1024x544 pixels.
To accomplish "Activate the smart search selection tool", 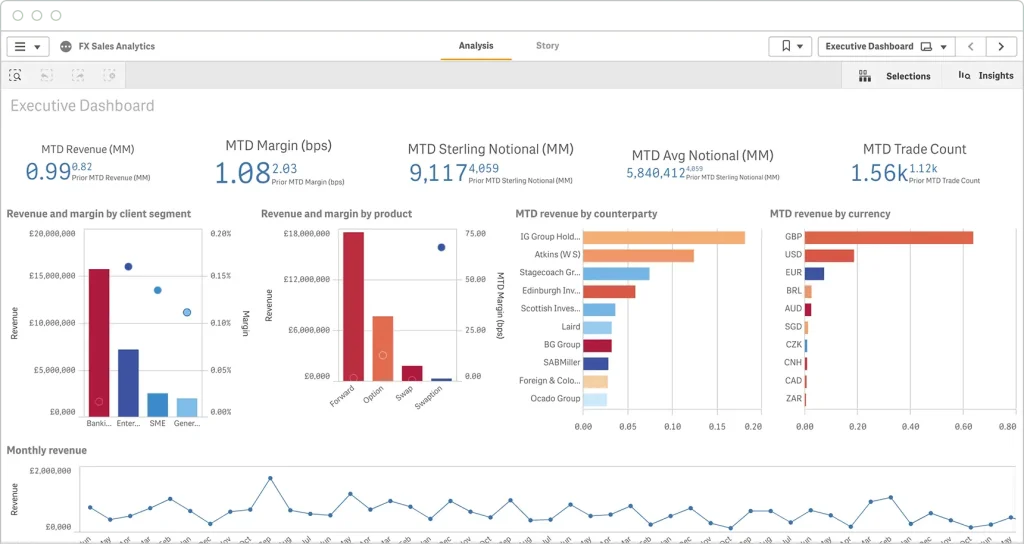I will (16, 75).
